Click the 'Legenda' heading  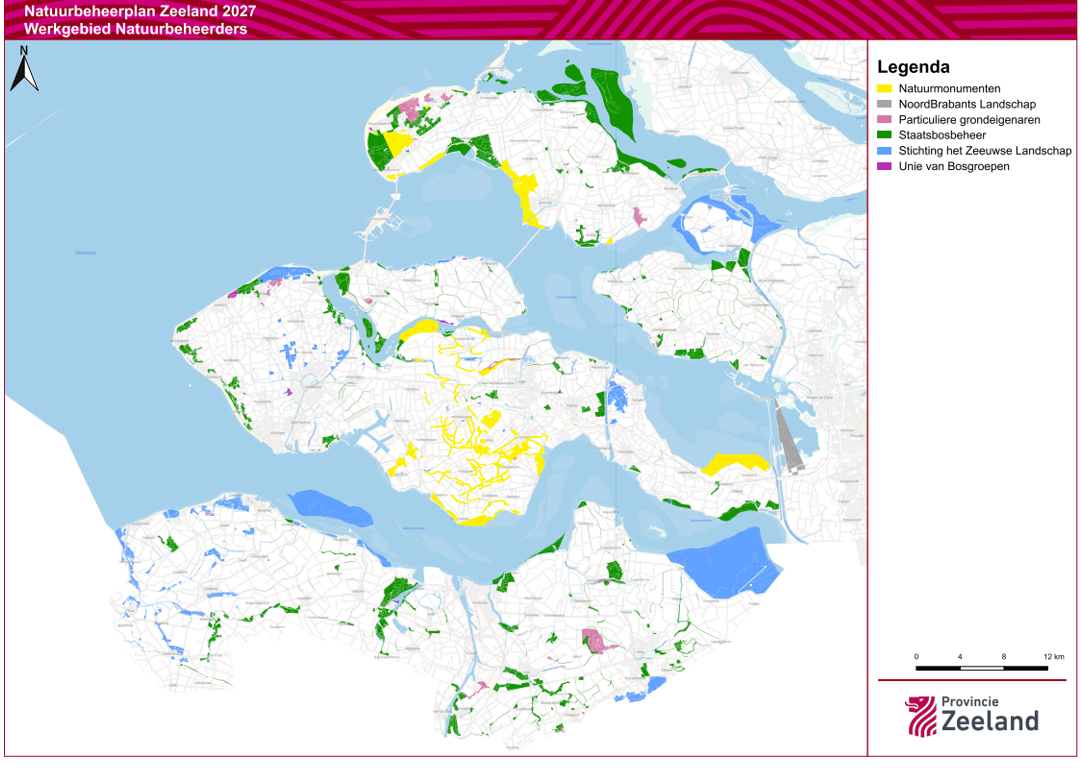pyautogui.click(x=913, y=67)
